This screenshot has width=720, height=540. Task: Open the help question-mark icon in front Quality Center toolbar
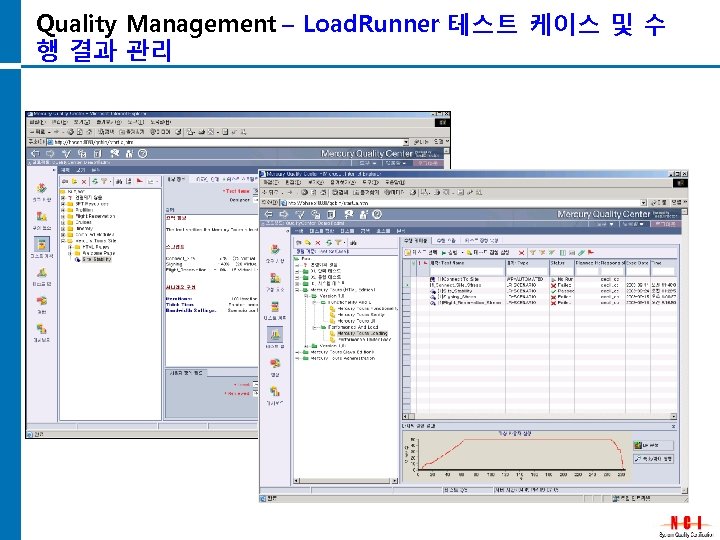click(x=377, y=214)
